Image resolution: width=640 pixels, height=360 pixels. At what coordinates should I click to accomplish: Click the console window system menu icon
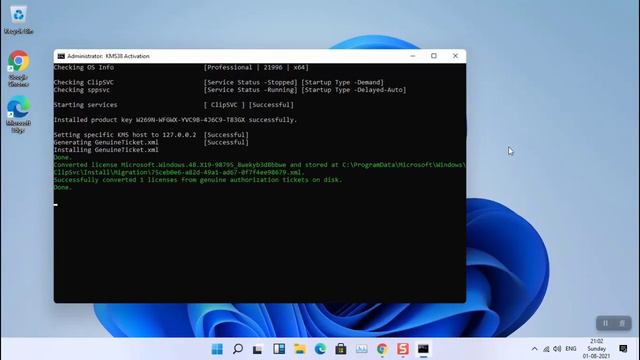pyautogui.click(x=61, y=56)
